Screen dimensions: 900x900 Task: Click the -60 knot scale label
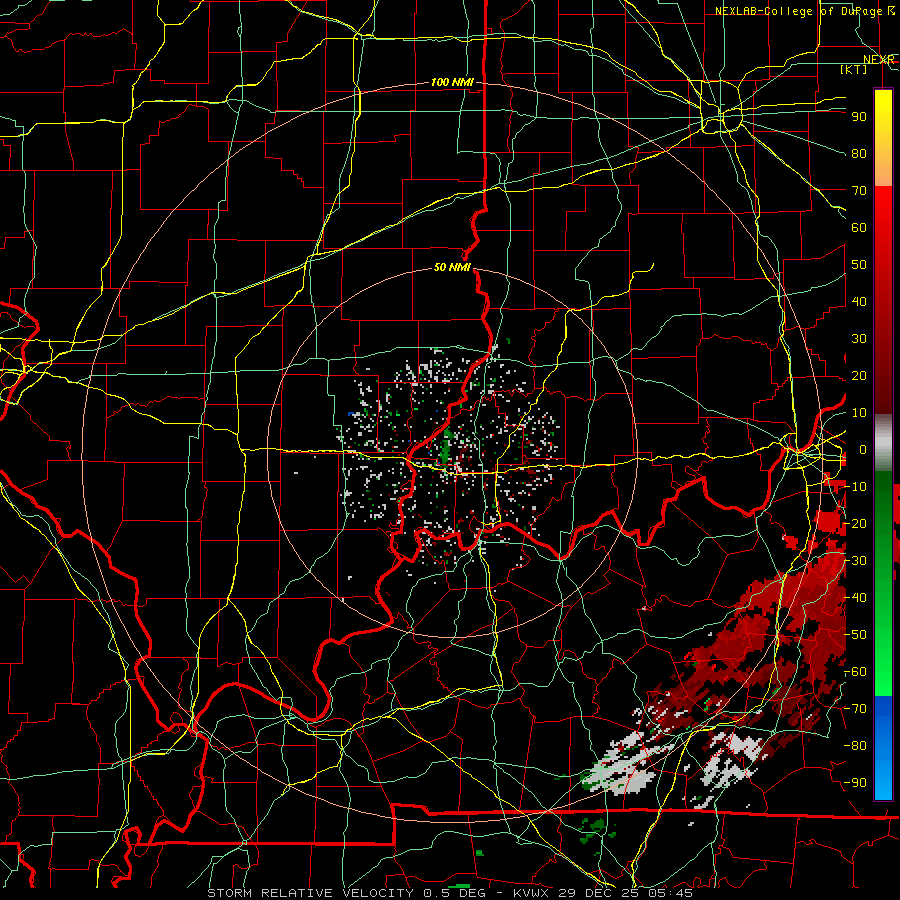pos(855,672)
